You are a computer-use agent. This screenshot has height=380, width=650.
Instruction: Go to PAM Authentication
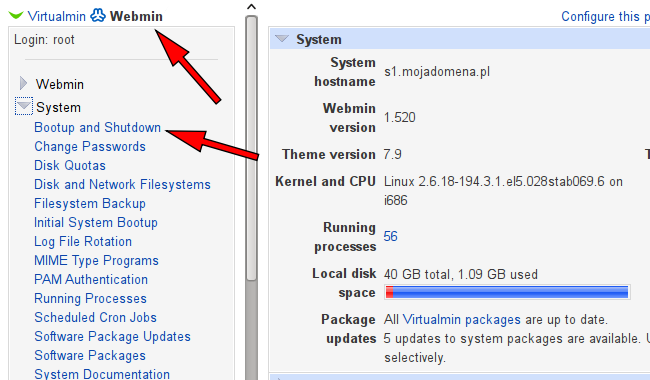[91, 279]
